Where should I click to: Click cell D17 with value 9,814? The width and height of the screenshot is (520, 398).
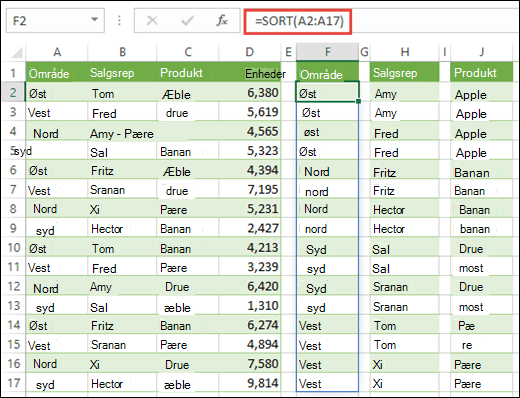pos(250,383)
